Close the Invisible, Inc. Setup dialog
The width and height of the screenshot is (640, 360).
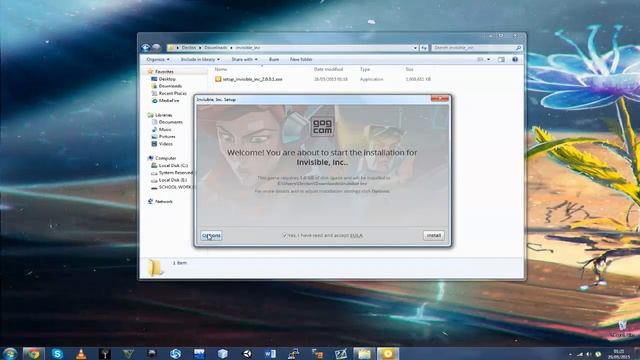[x=440, y=99]
